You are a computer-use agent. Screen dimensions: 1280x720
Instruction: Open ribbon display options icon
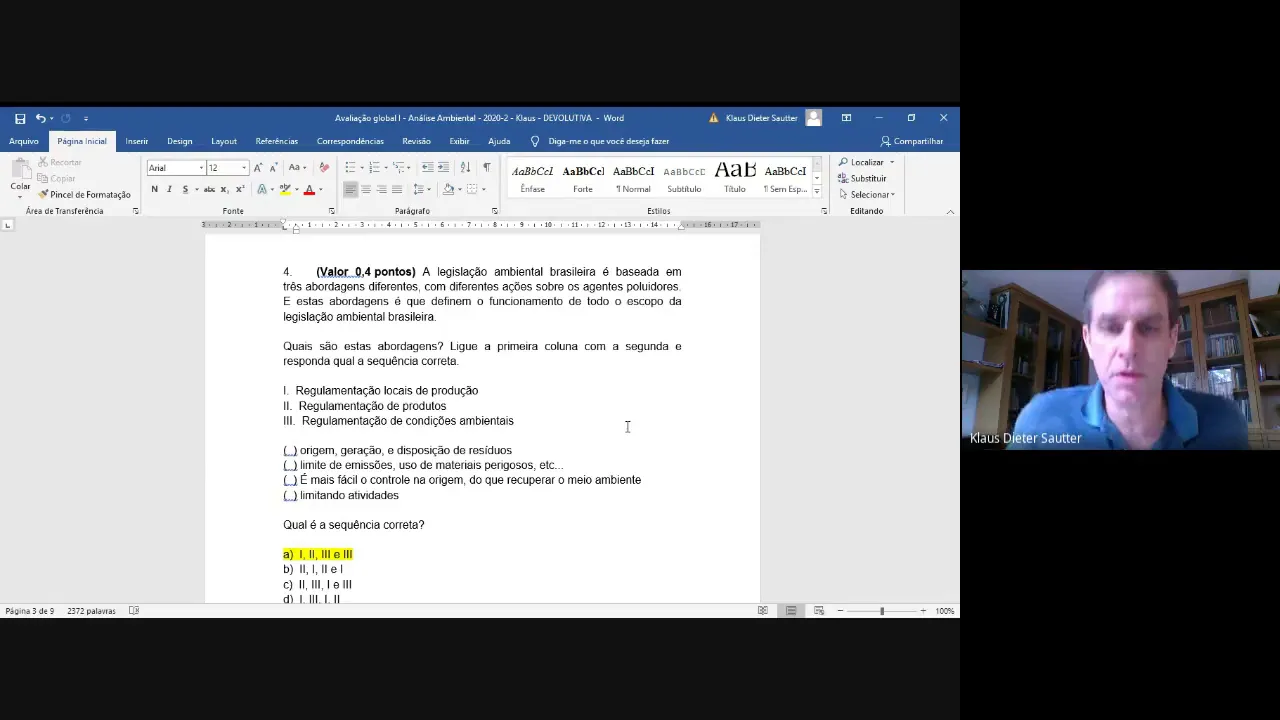point(846,118)
